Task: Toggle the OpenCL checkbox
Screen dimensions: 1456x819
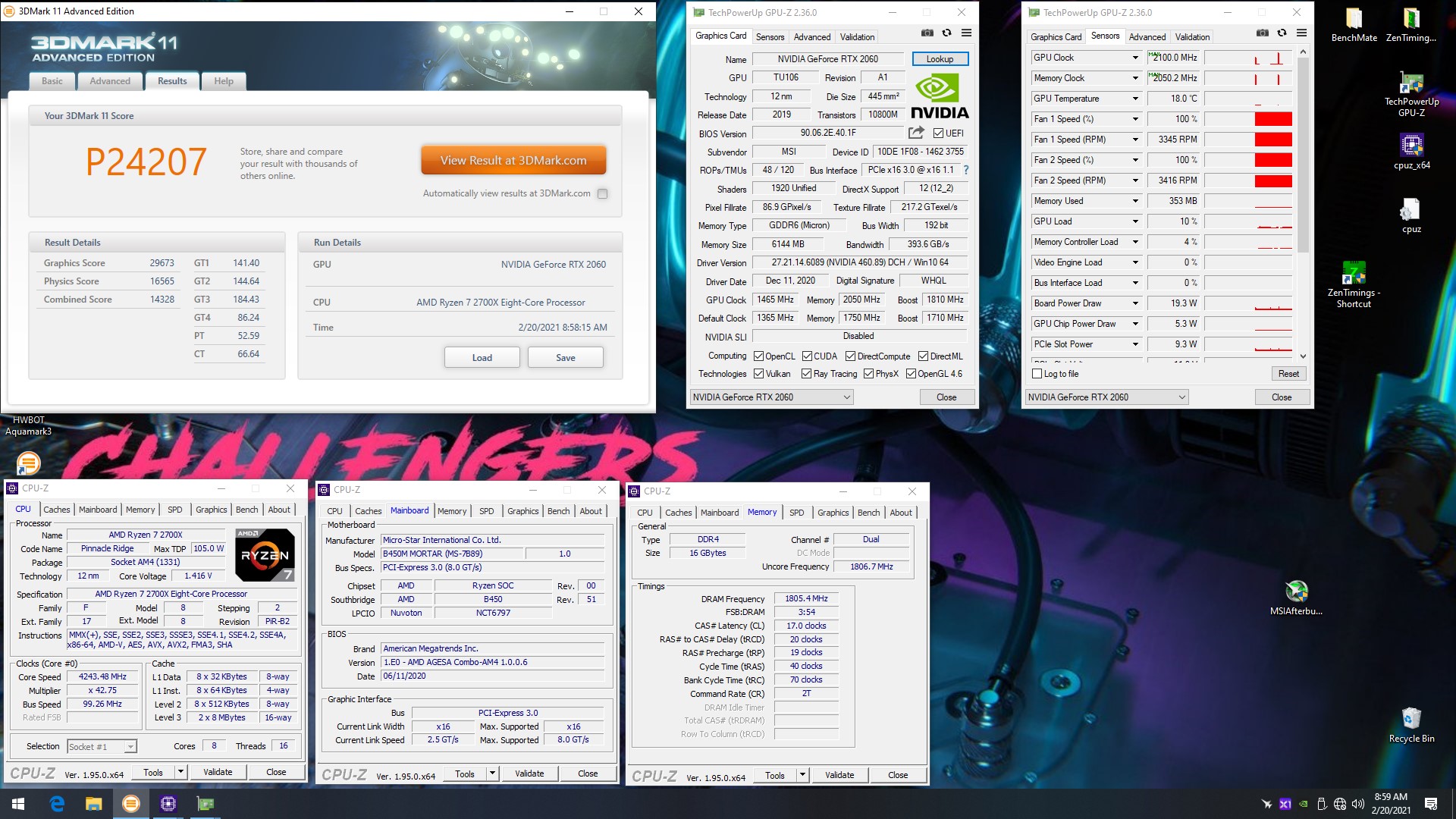Action: [x=758, y=356]
